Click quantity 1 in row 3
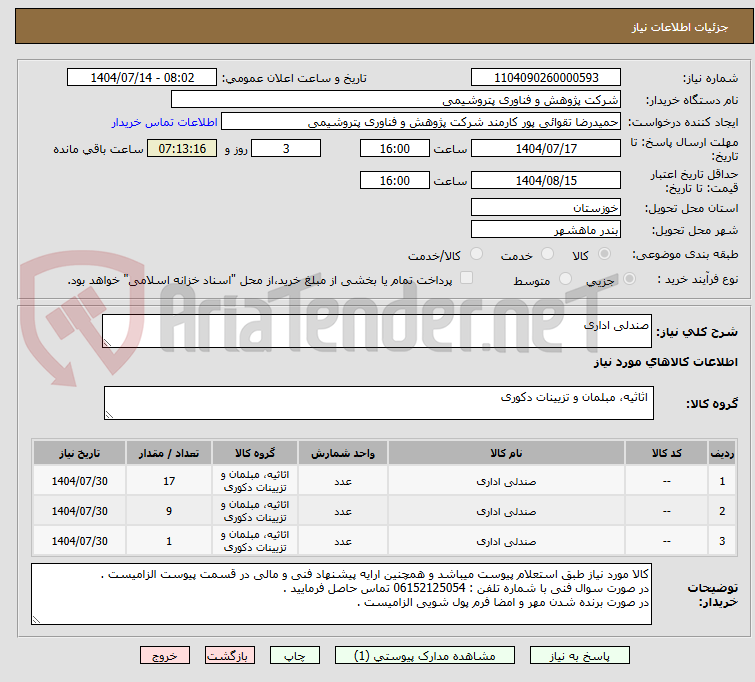This screenshot has width=755, height=682. click(x=169, y=541)
